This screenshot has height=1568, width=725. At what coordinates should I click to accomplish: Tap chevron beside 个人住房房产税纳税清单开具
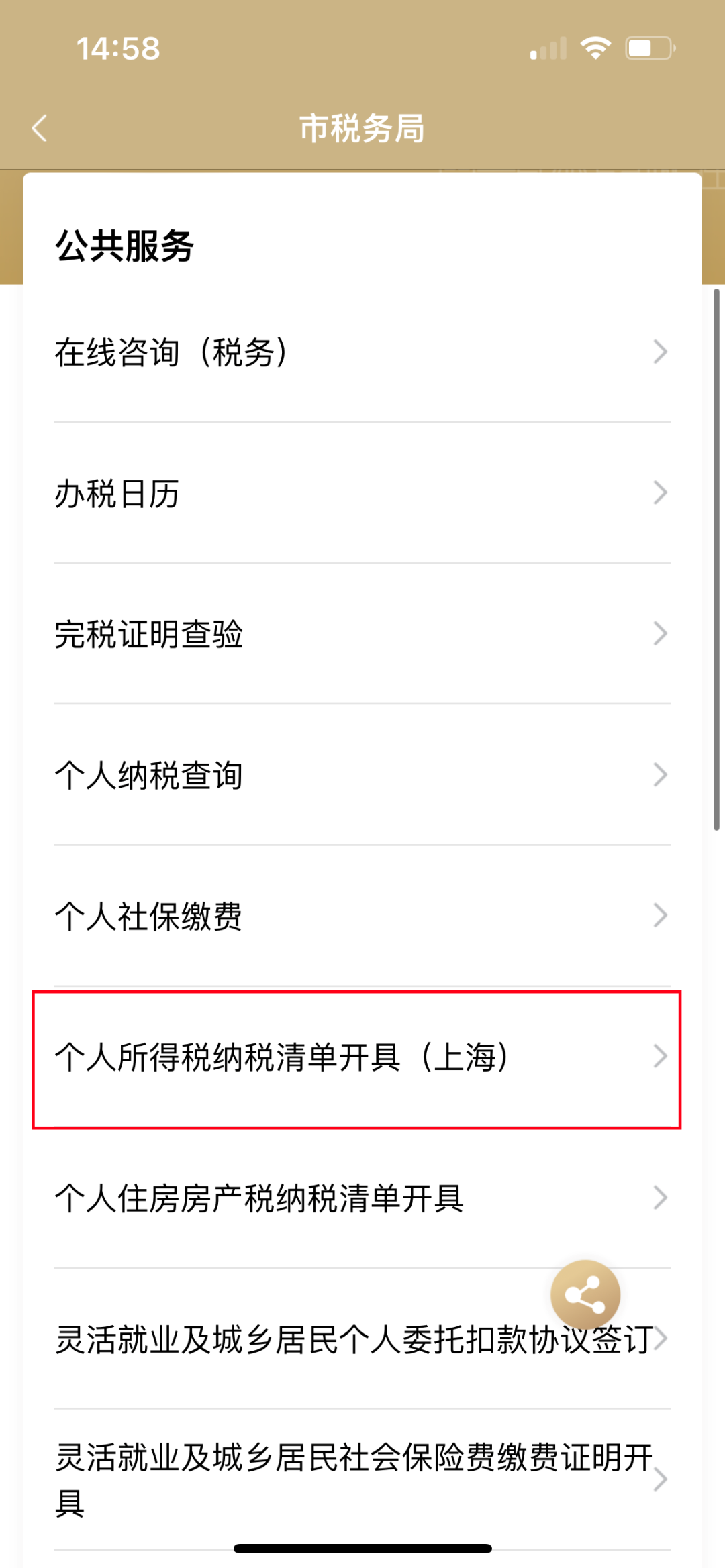click(x=661, y=1197)
